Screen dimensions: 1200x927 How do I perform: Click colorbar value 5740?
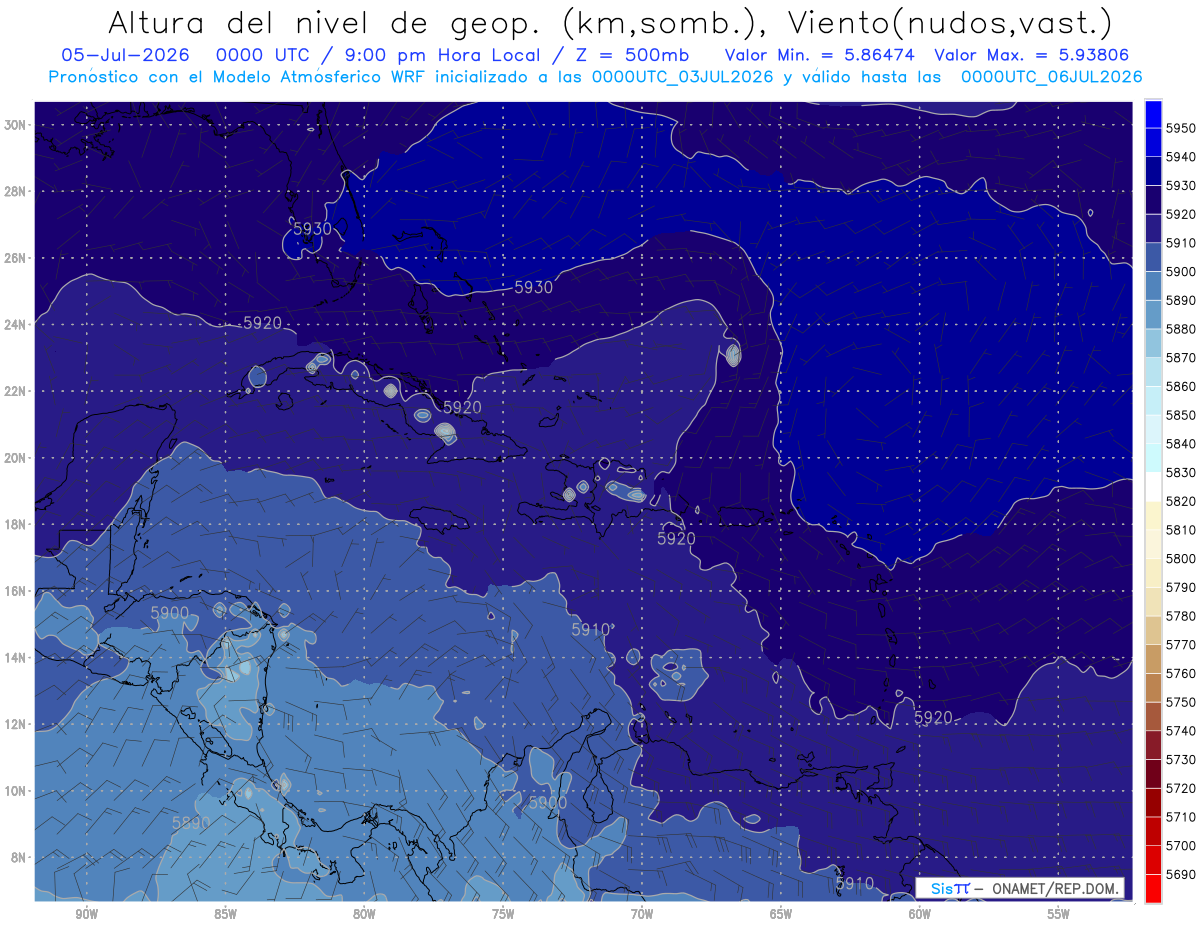[1180, 731]
